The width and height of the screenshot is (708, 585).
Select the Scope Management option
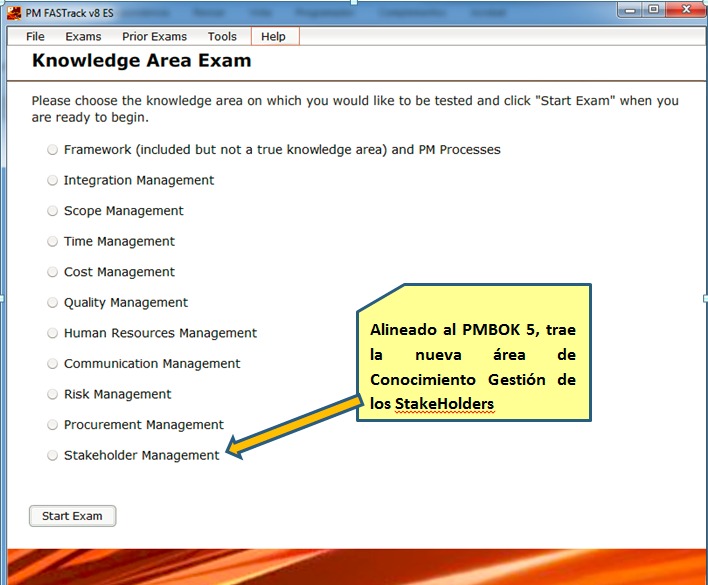(x=52, y=211)
